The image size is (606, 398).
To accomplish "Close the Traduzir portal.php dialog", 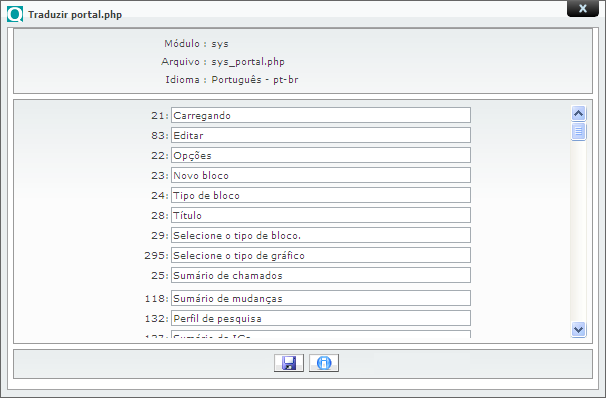I will (582, 9).
